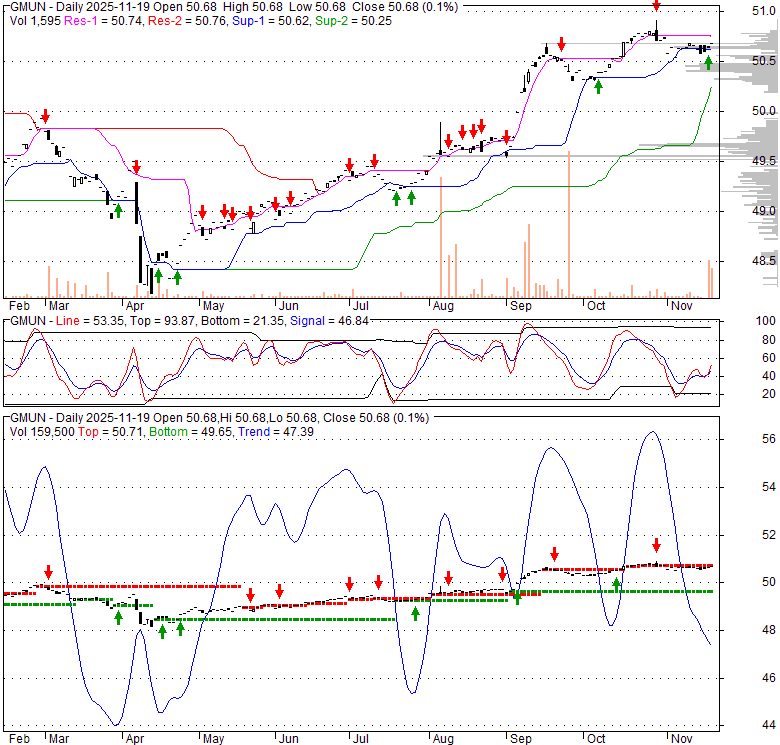Viewport: 780px width, 745px height.
Task: Click the red arrow above the April price drop
Action: (x=136, y=167)
